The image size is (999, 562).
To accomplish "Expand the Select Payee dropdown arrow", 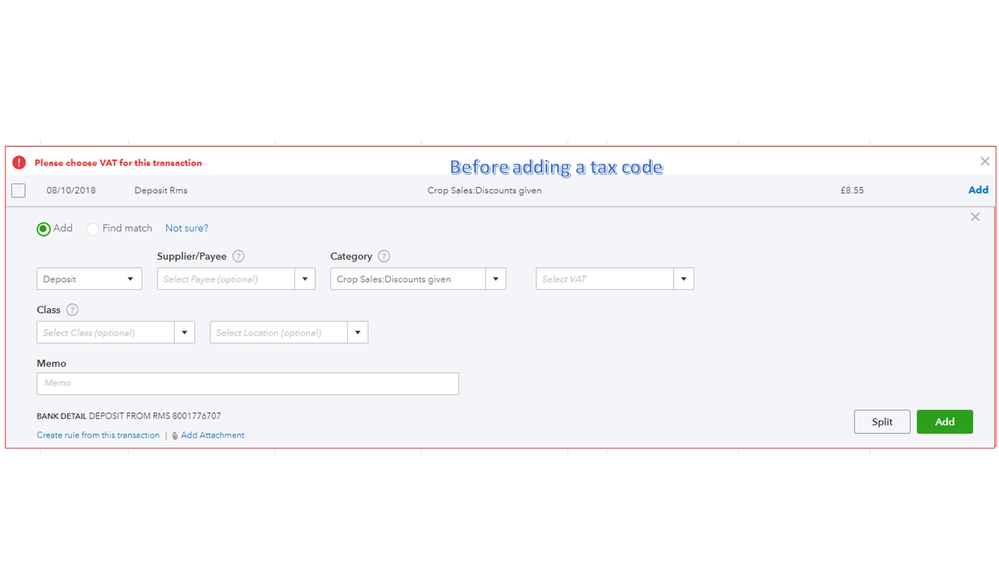I will click(x=306, y=279).
